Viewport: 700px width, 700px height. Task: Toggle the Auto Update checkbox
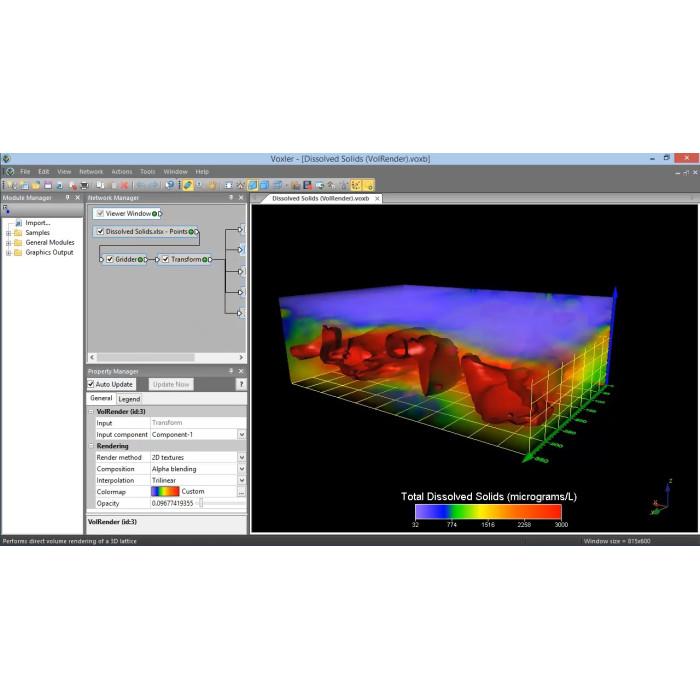(x=92, y=384)
